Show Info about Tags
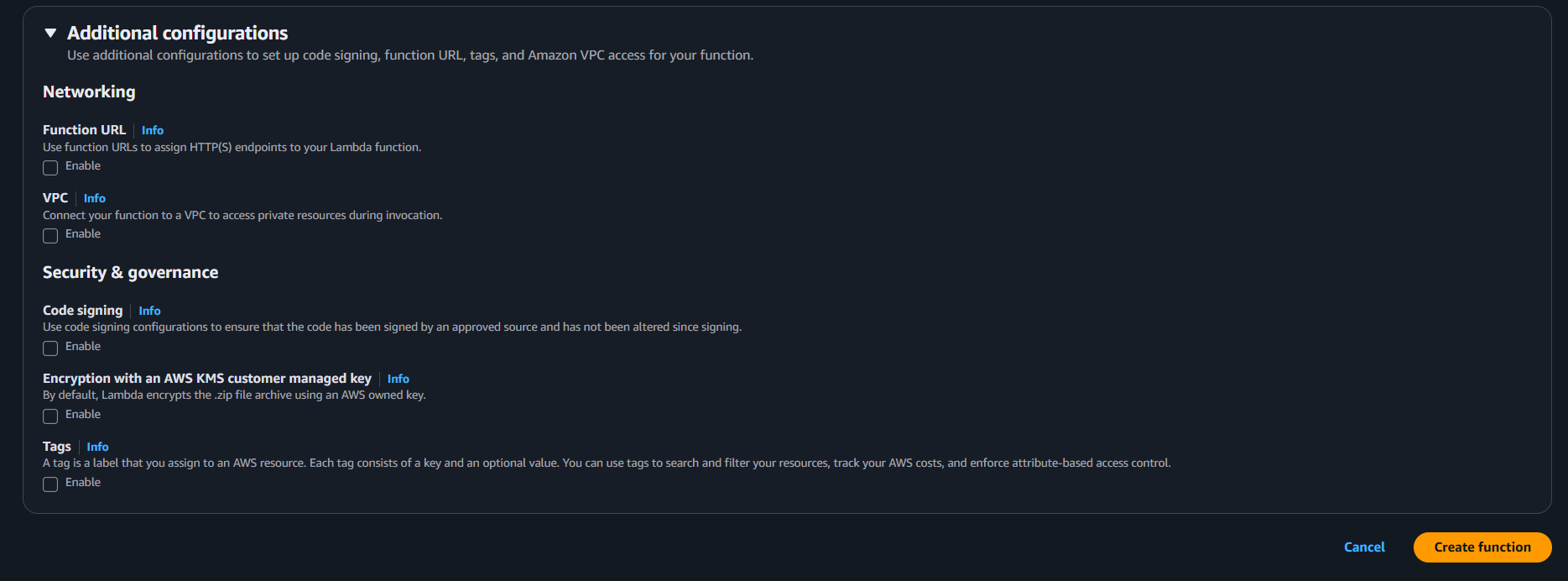 click(x=97, y=447)
